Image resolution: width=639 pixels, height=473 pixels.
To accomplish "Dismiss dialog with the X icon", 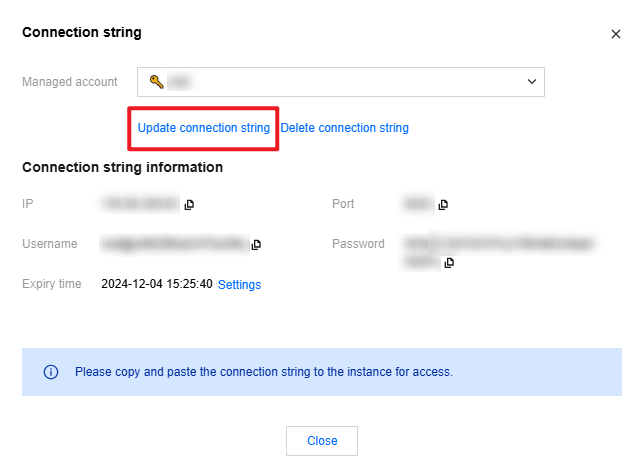I will click(x=615, y=34).
